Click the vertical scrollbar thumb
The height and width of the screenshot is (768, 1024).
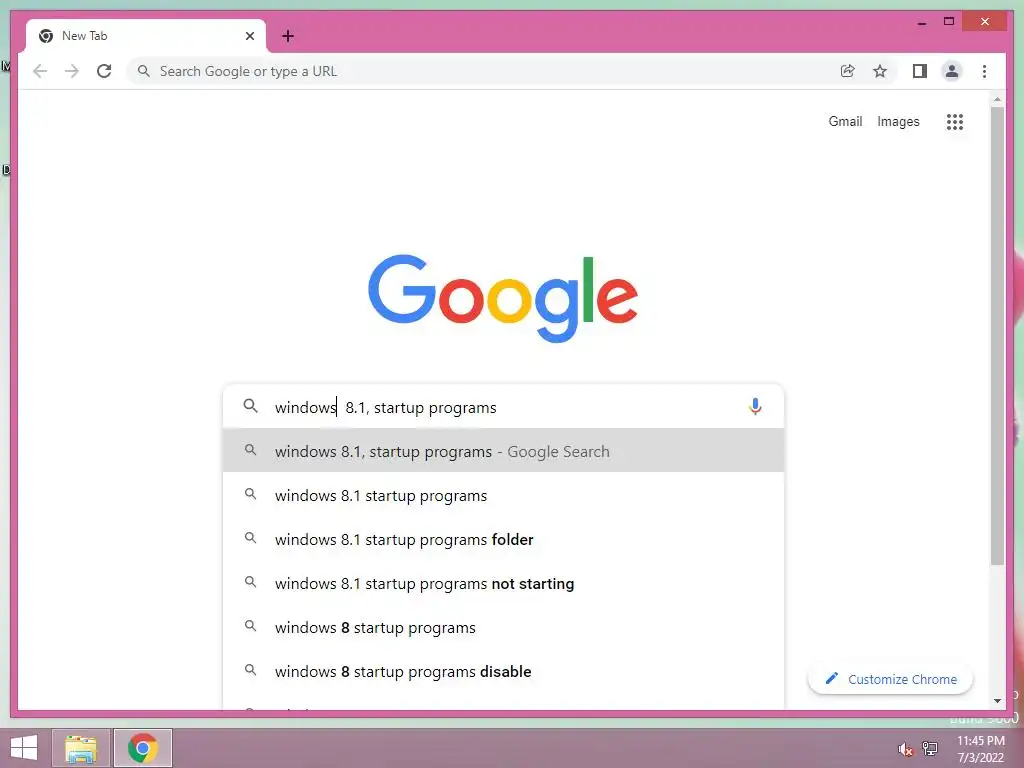coord(997,336)
